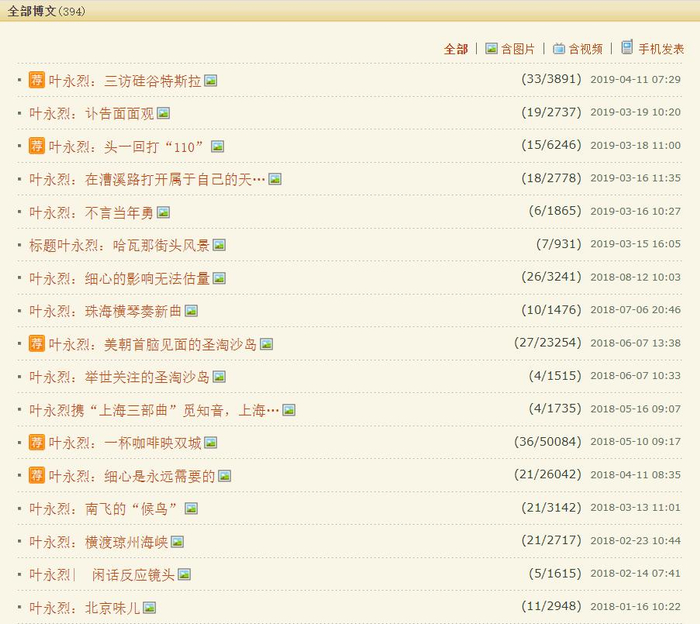
Task: Click the count (15/6246)
Action: pyautogui.click(x=551, y=145)
